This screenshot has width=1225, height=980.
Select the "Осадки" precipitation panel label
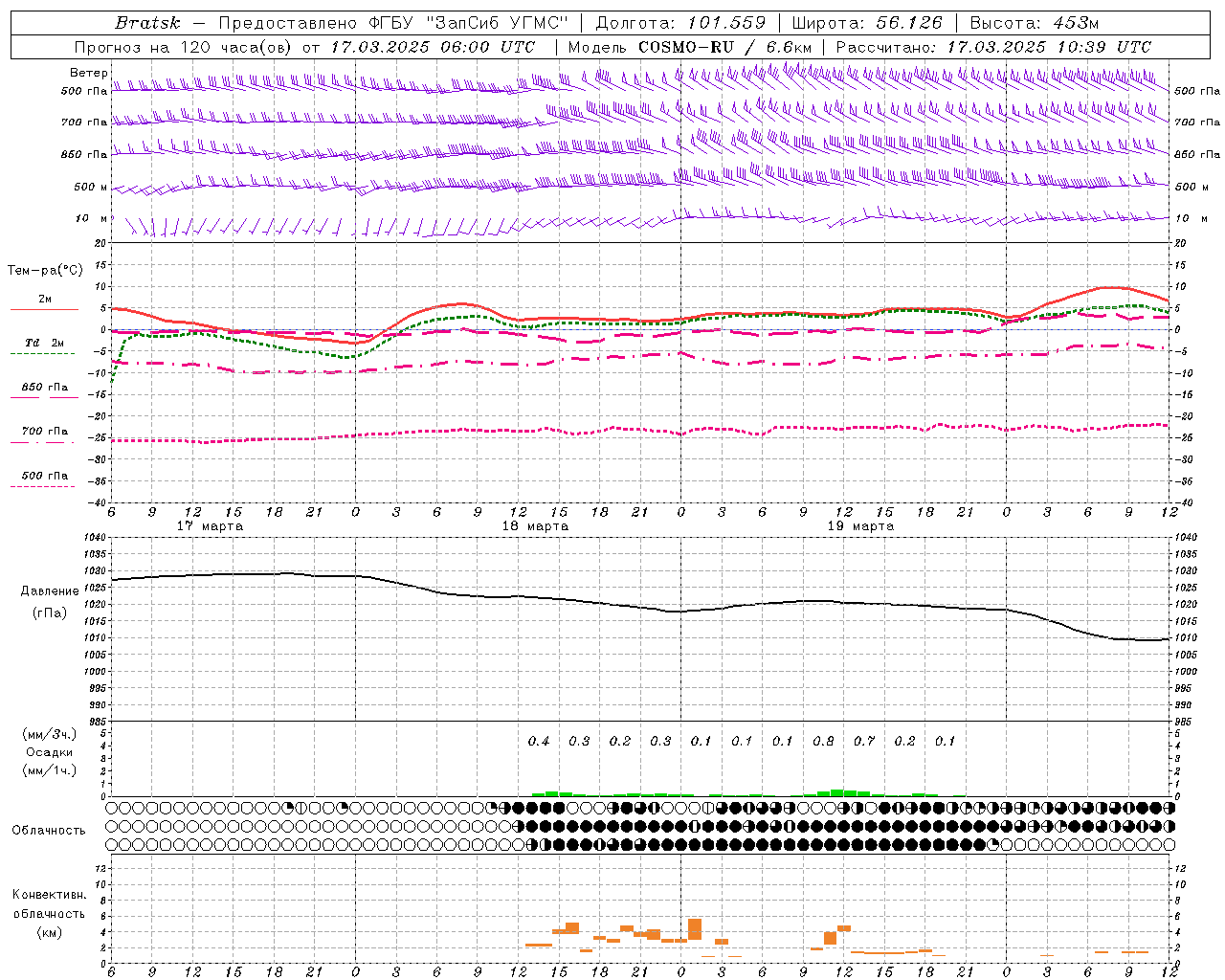pos(50,752)
